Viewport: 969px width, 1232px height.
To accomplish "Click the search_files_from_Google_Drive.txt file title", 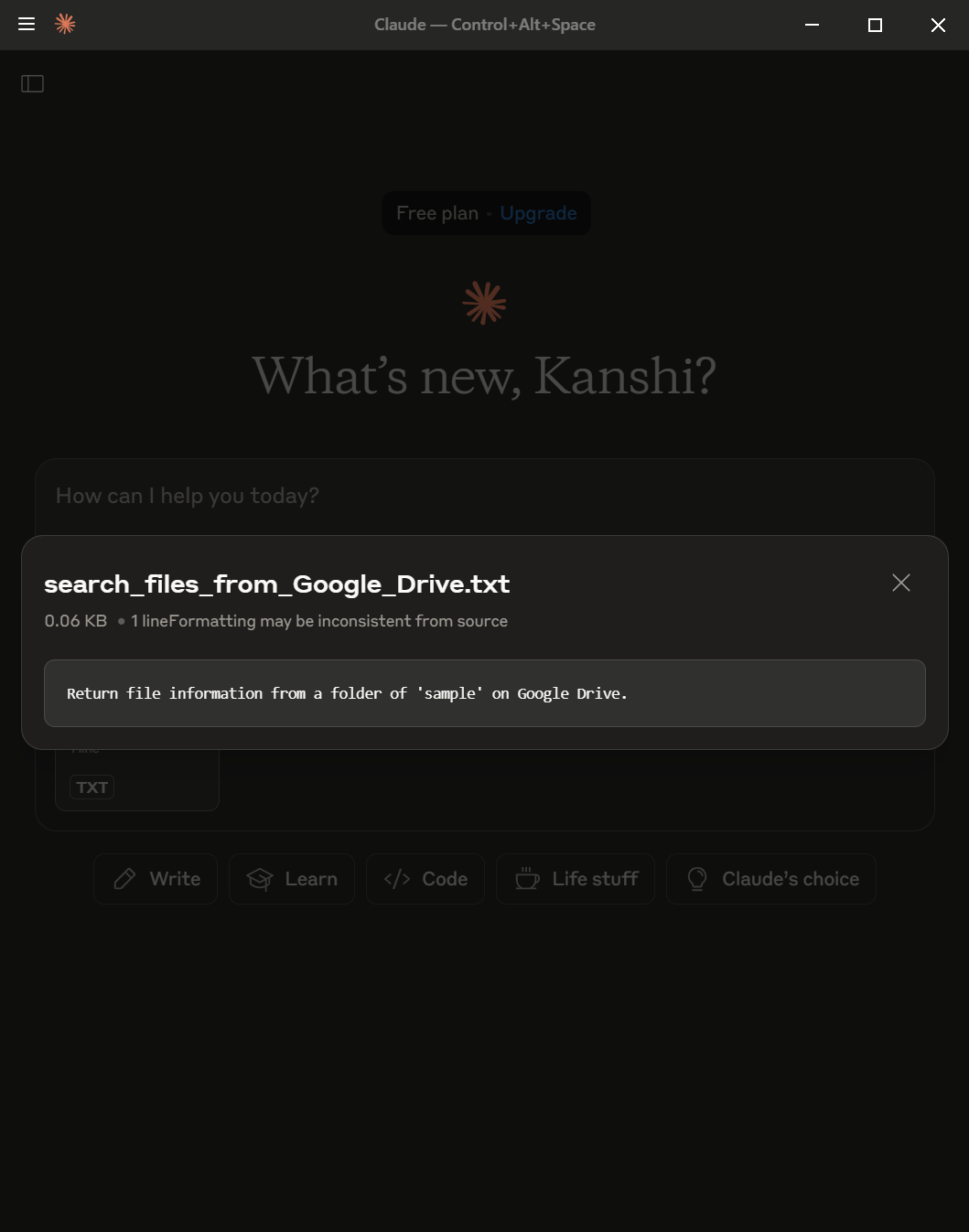I will (277, 584).
